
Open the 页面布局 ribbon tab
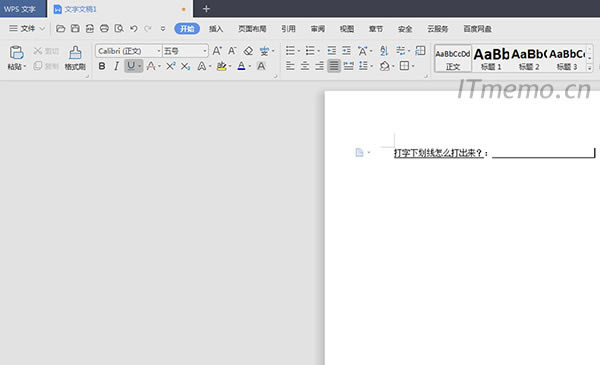coord(252,29)
